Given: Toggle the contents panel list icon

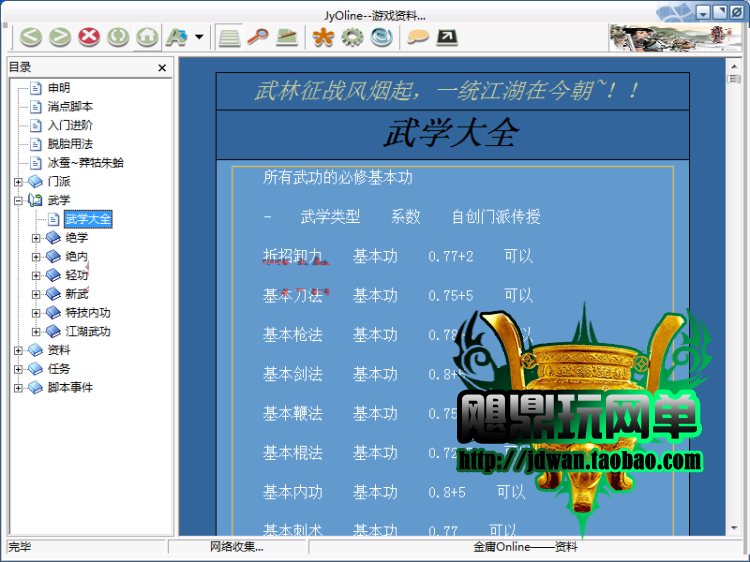Looking at the screenshot, I should click(x=229, y=37).
